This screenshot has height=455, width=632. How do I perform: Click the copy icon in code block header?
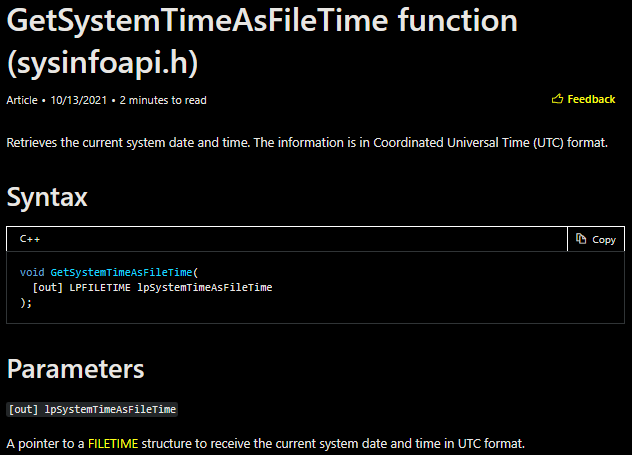coord(582,239)
